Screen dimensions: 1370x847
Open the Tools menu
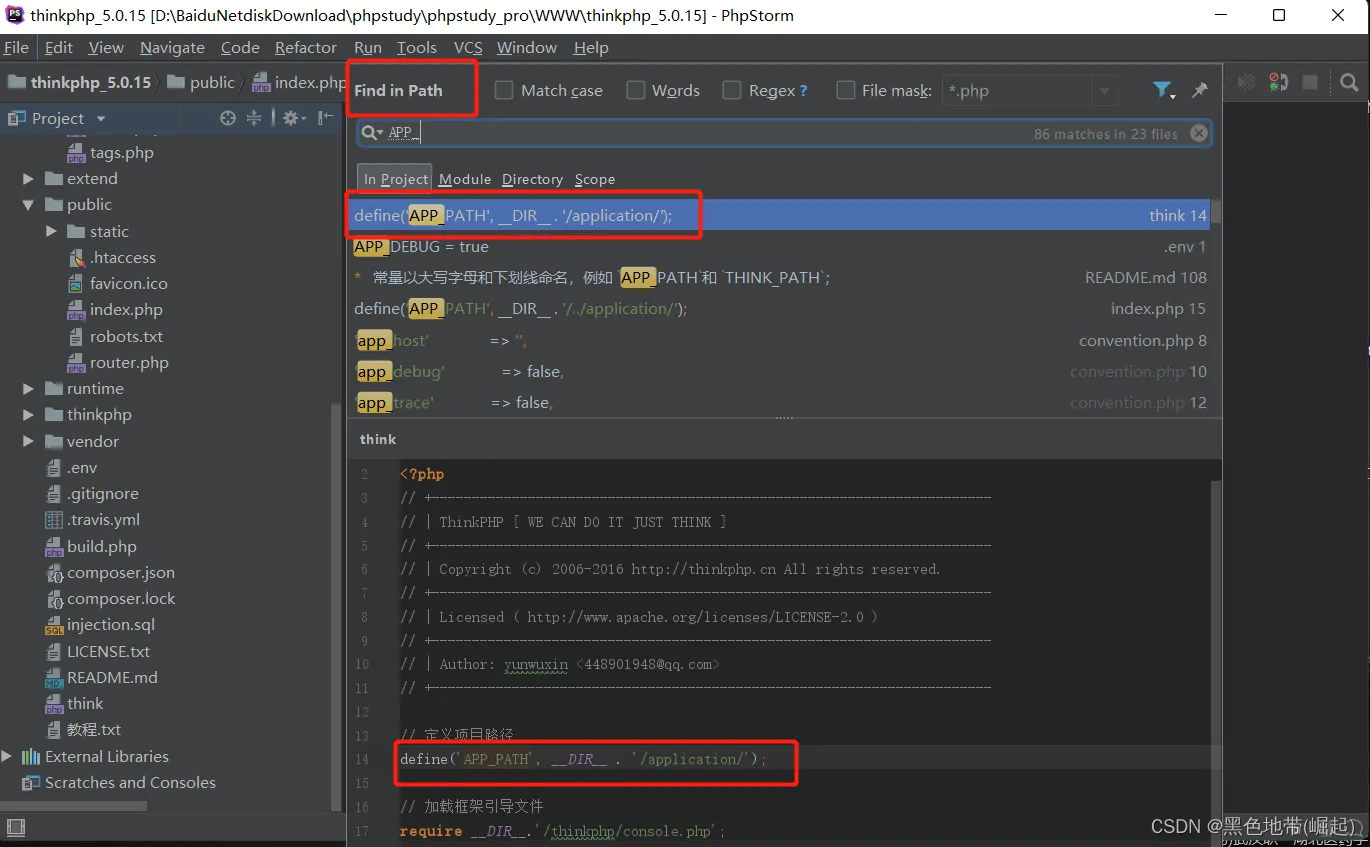(x=416, y=48)
